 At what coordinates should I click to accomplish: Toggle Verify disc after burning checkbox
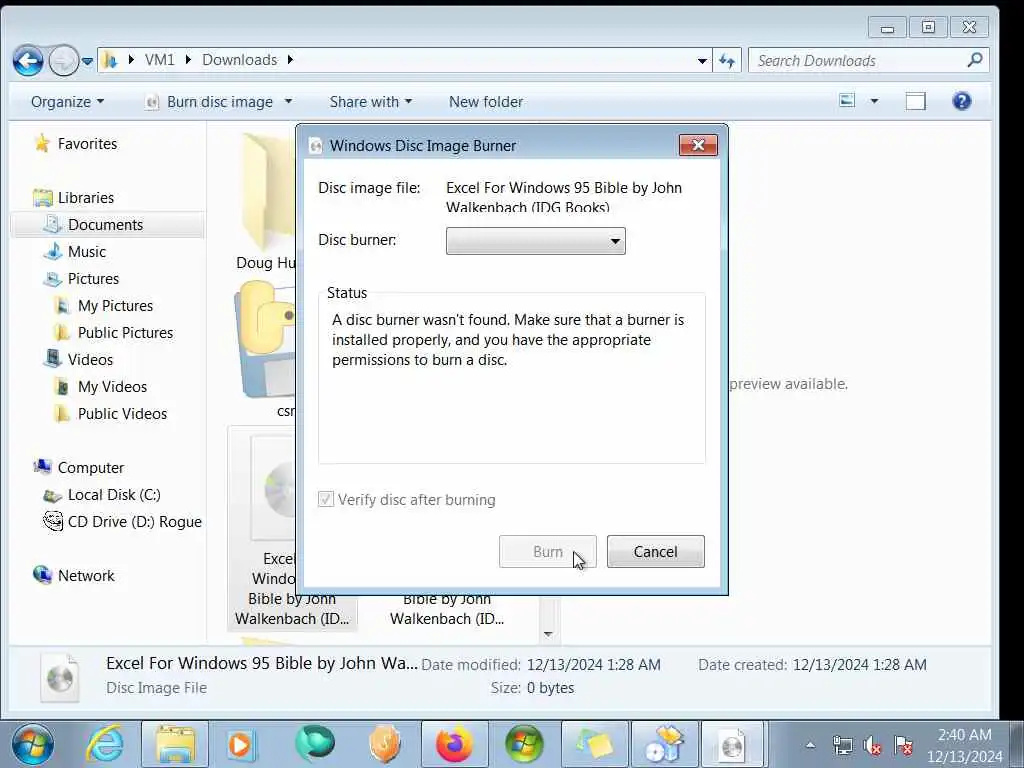325,500
